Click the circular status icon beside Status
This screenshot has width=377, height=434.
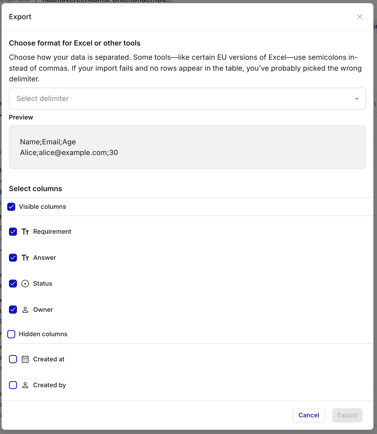25,284
